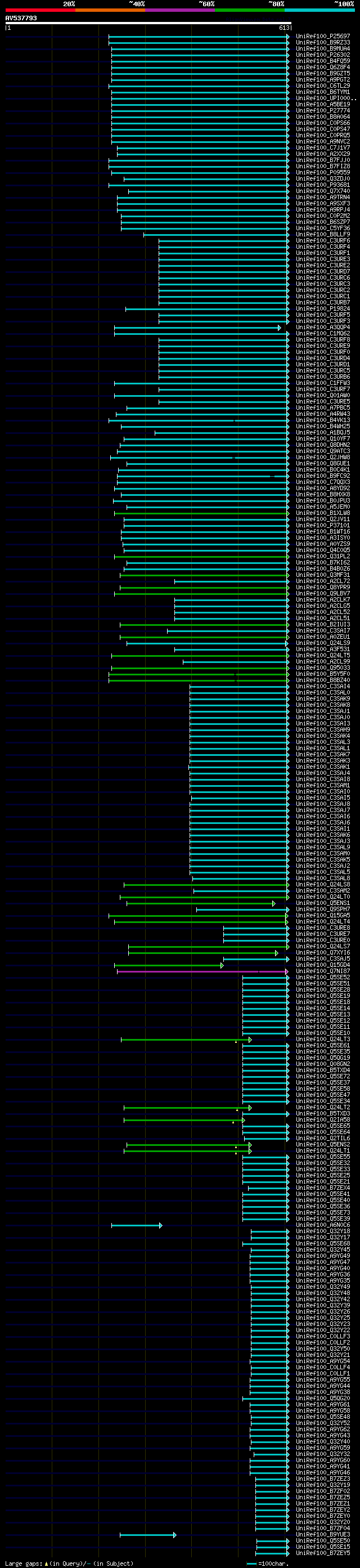360x1568 pixels.
Task: Select the UniRef100_B7ZEZ3 label
Action: pyautogui.click(x=323, y=1480)
